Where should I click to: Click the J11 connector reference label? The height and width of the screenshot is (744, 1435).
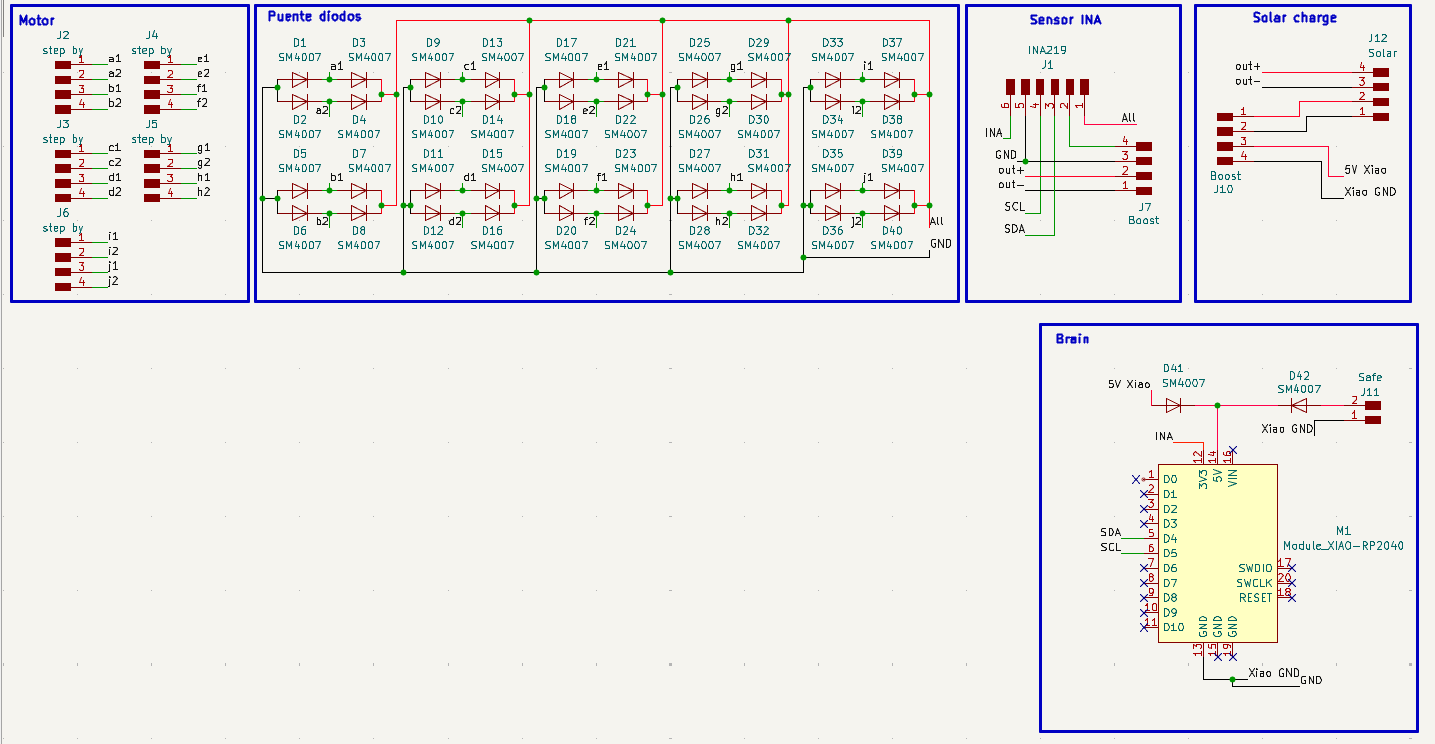coord(1370,392)
